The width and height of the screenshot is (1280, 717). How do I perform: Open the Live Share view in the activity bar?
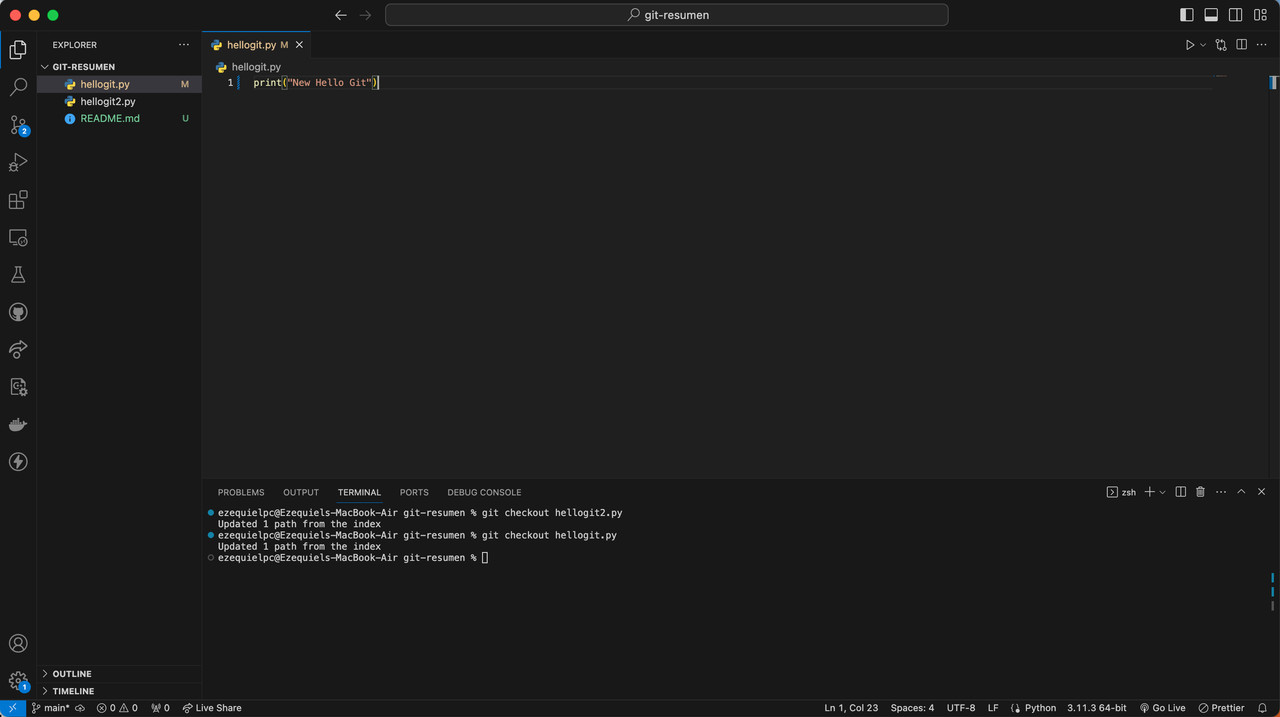[x=18, y=350]
